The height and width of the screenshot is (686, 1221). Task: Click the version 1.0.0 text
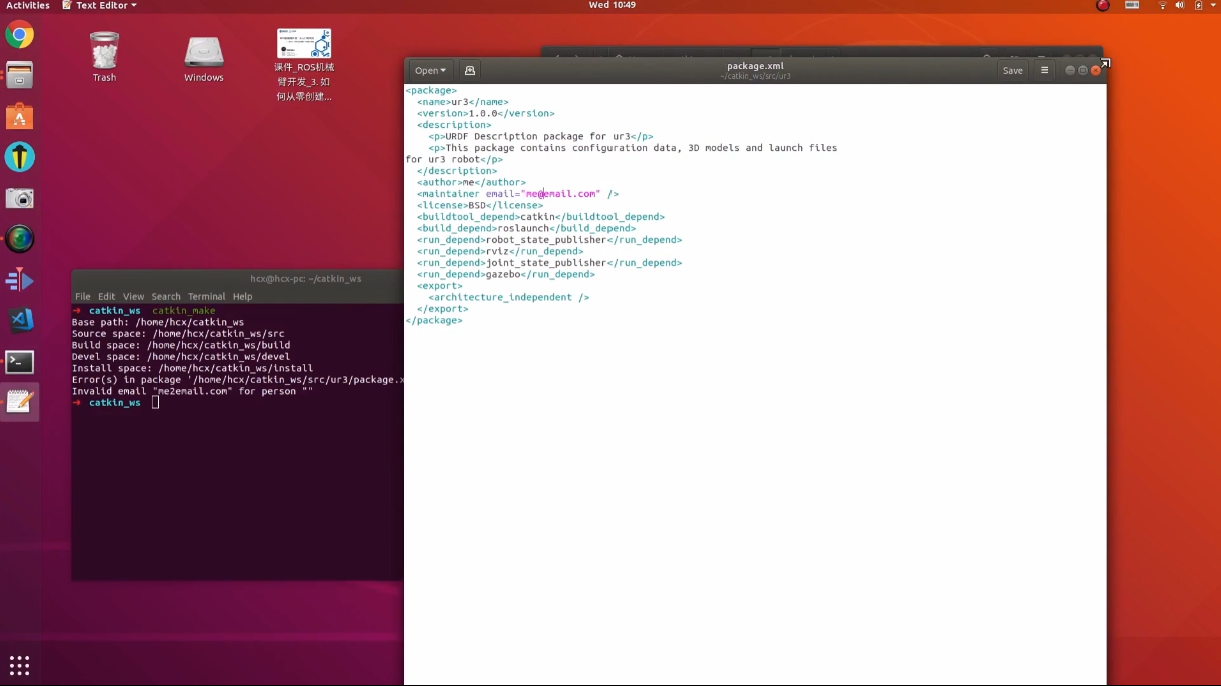[483, 114]
